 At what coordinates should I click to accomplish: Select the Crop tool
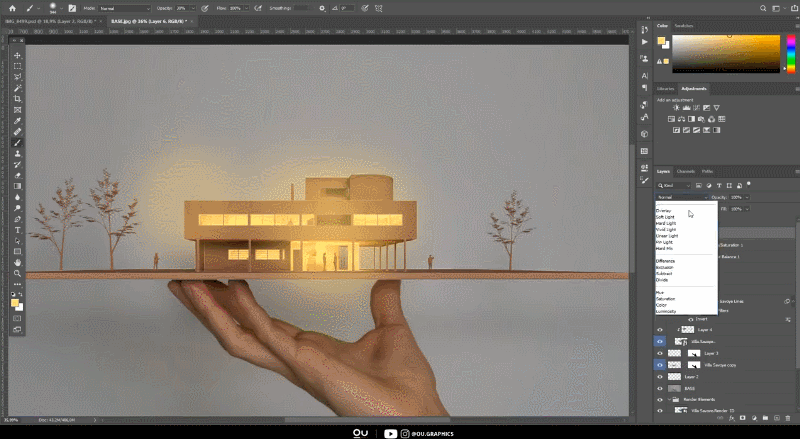(x=18, y=99)
